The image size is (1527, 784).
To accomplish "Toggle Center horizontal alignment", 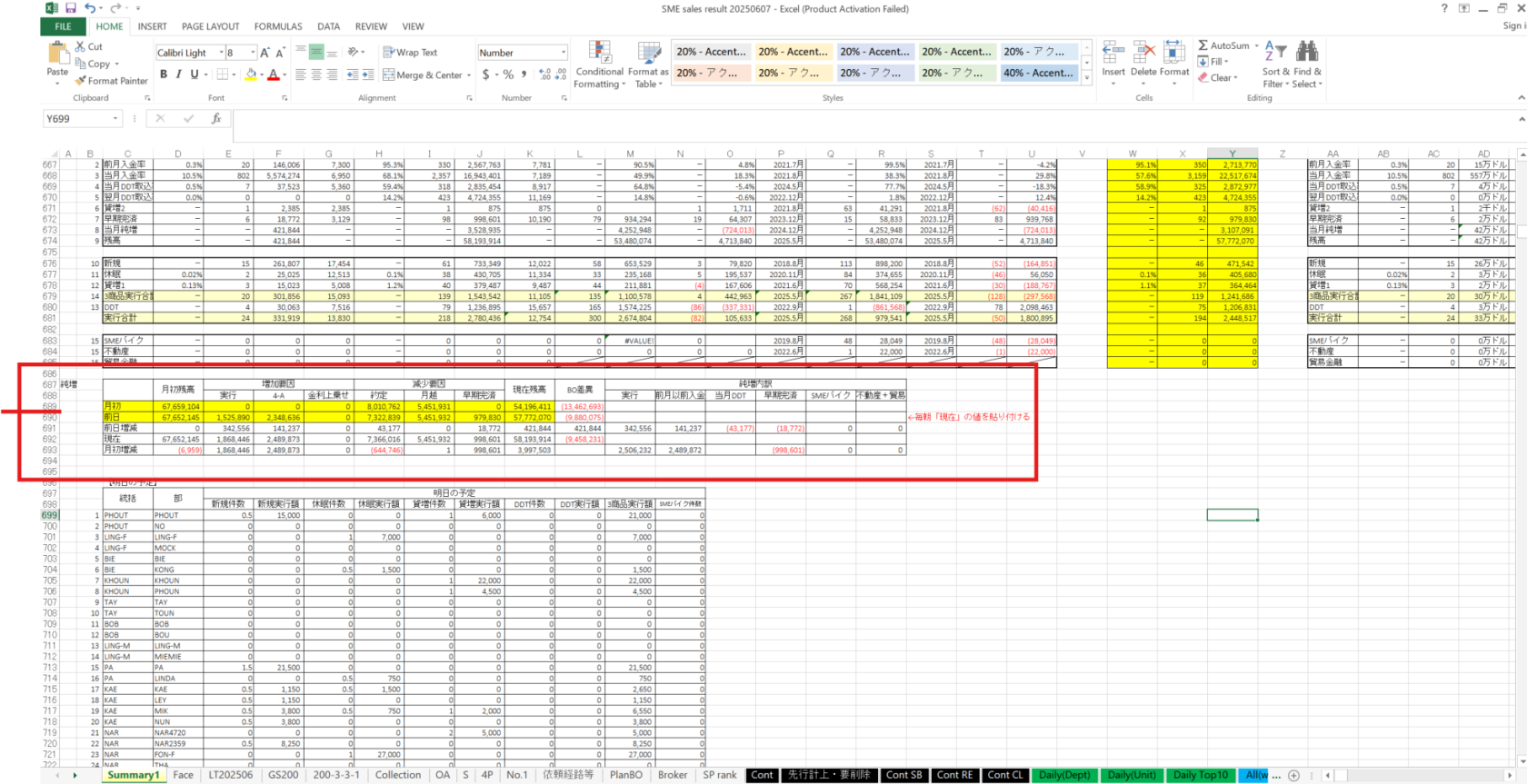I will click(x=316, y=74).
